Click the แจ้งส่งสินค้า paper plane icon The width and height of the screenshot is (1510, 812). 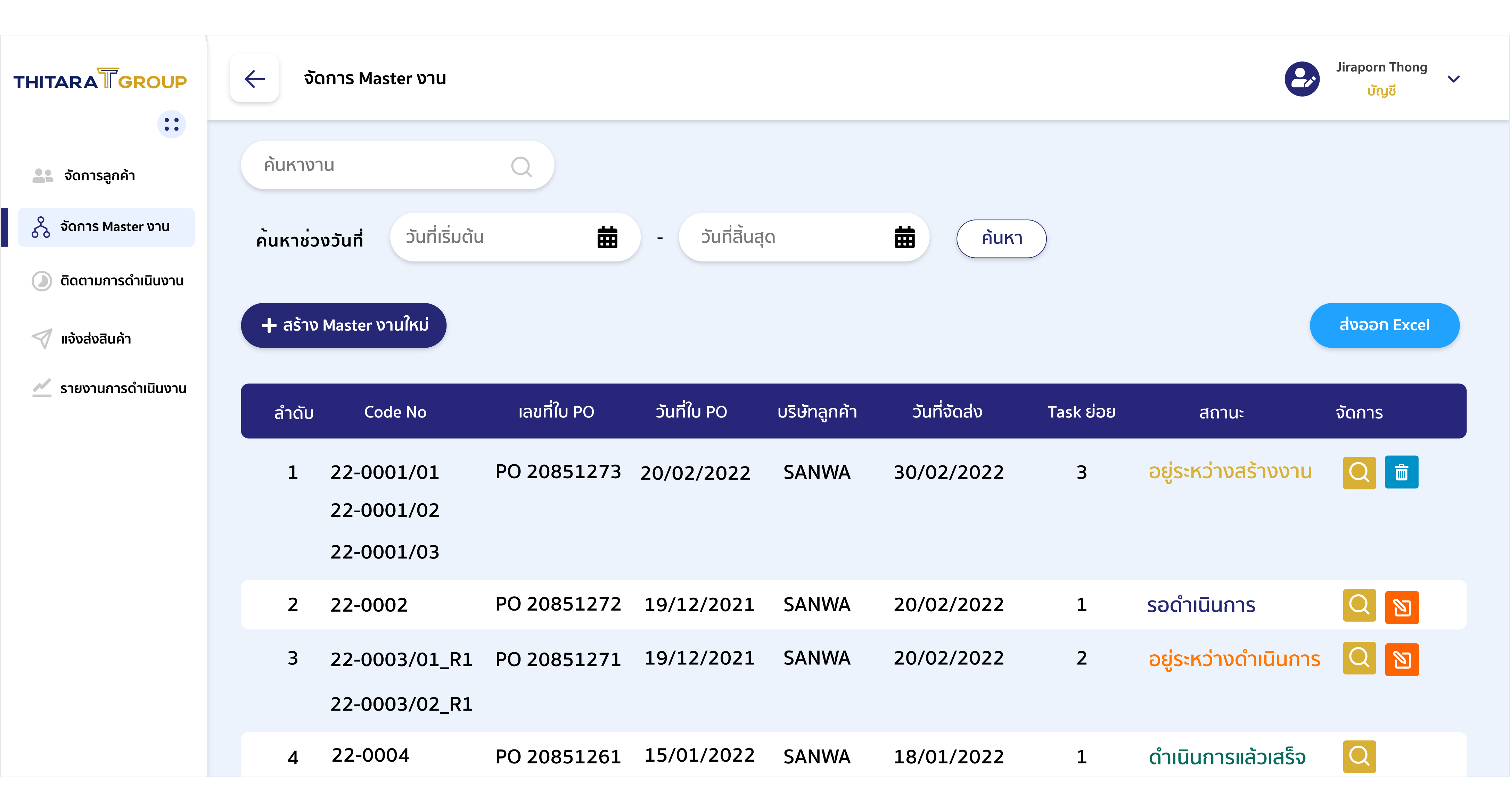coord(42,339)
